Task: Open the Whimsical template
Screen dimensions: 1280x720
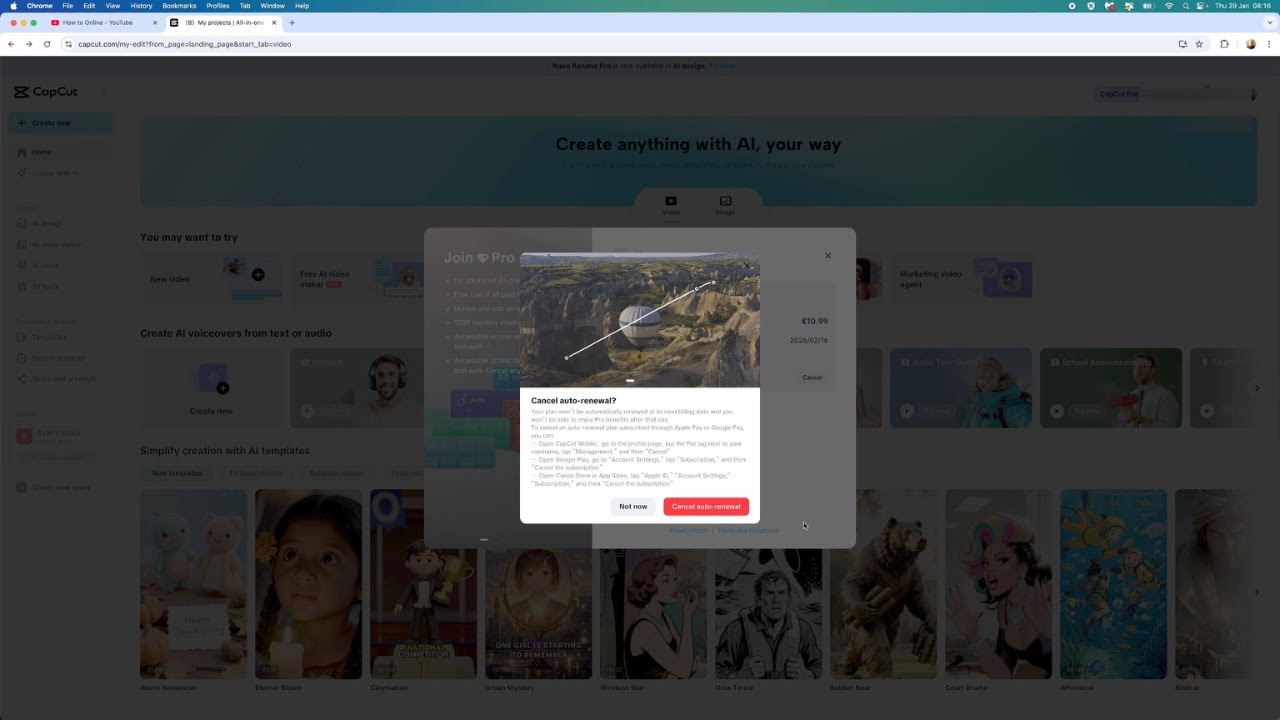Action: tap(1113, 584)
